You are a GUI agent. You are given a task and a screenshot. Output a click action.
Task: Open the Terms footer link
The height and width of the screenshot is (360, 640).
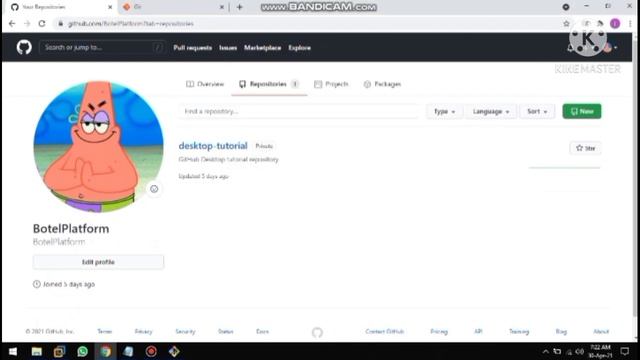104,331
